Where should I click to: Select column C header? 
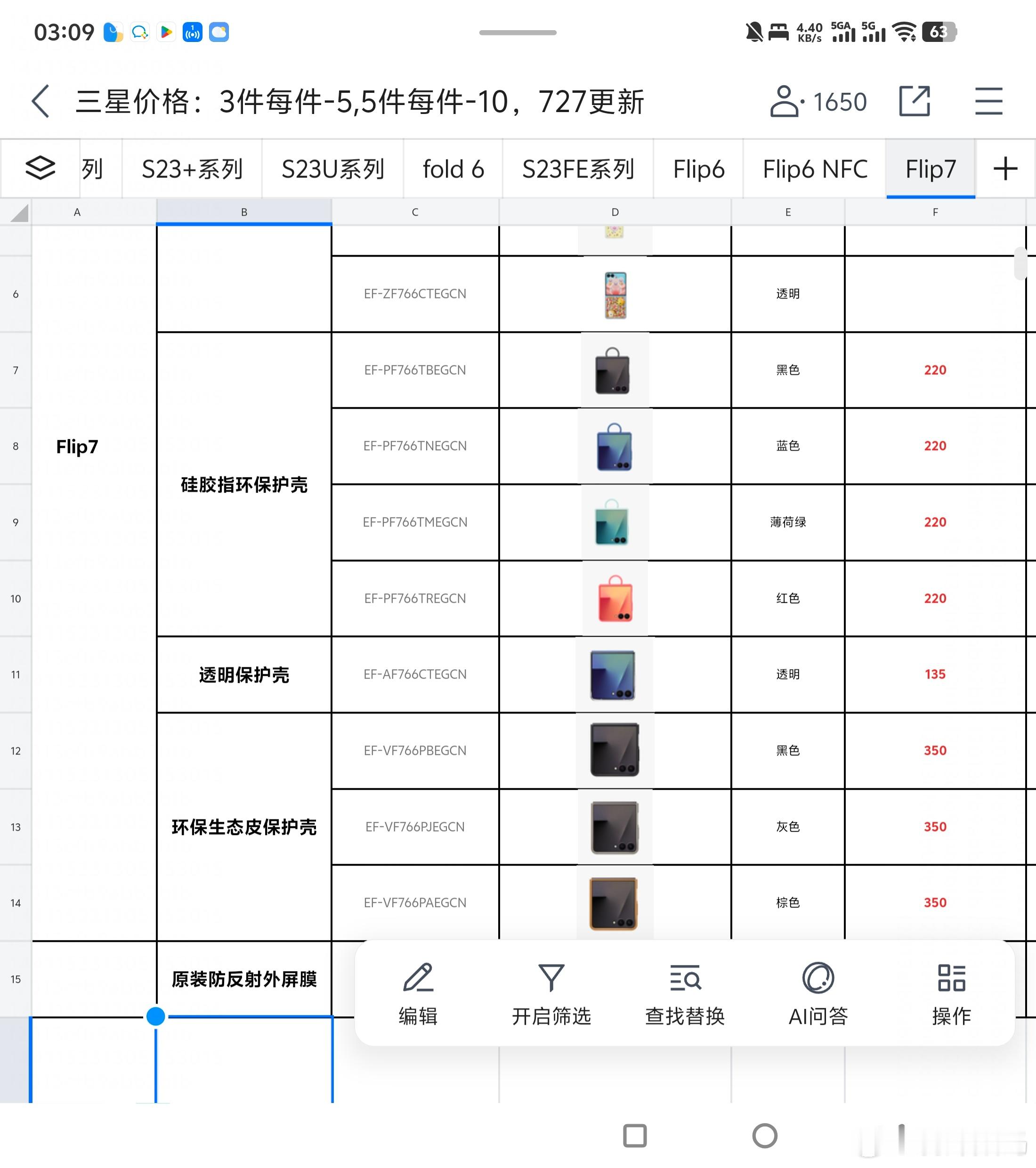point(415,212)
